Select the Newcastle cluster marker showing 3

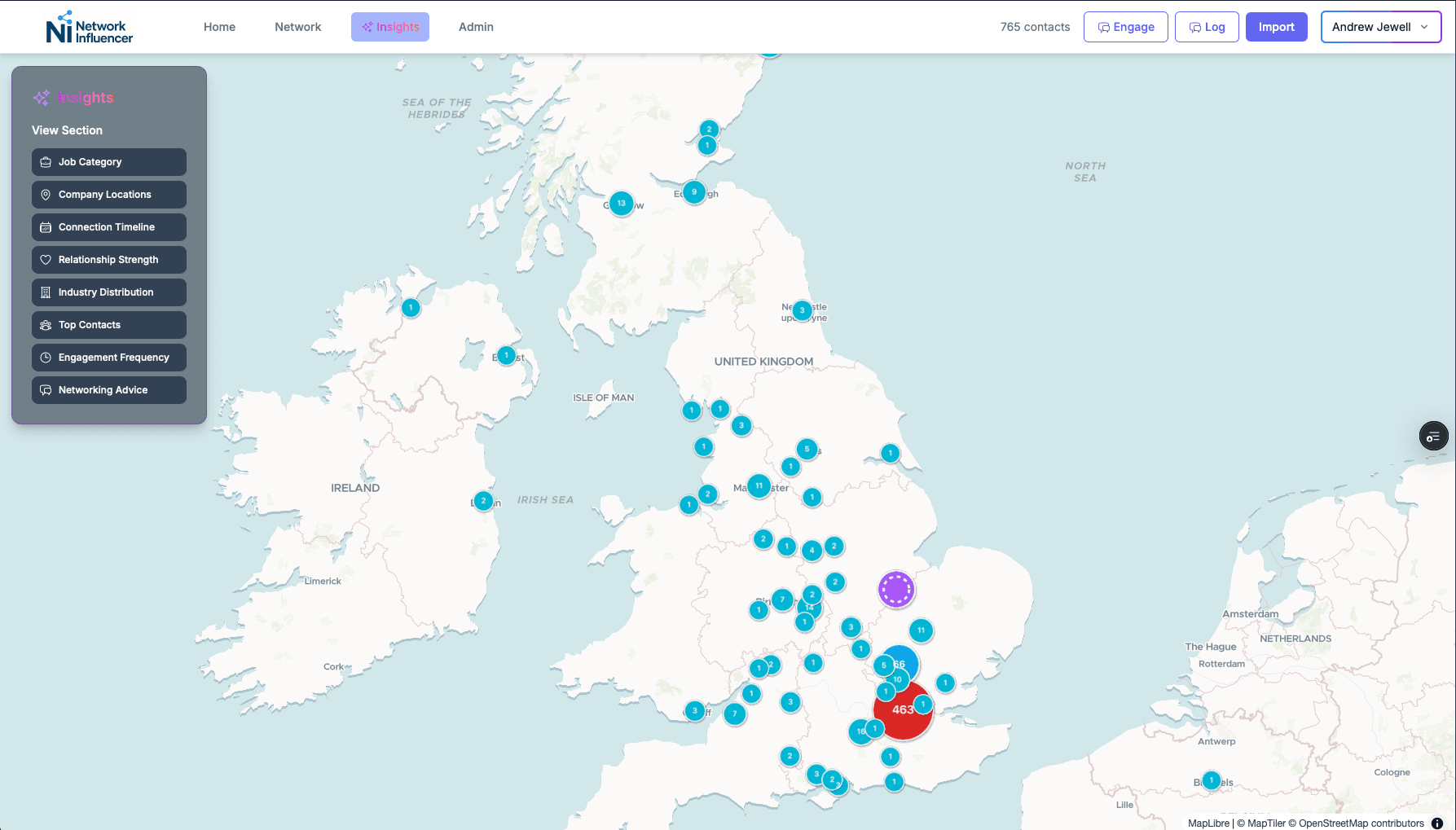[x=803, y=310]
